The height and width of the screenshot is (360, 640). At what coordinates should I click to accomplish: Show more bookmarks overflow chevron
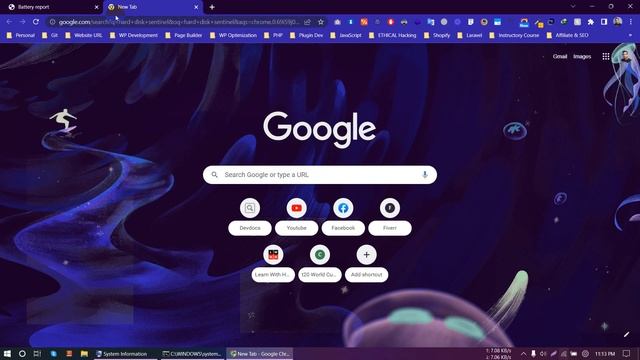[x=630, y=36]
